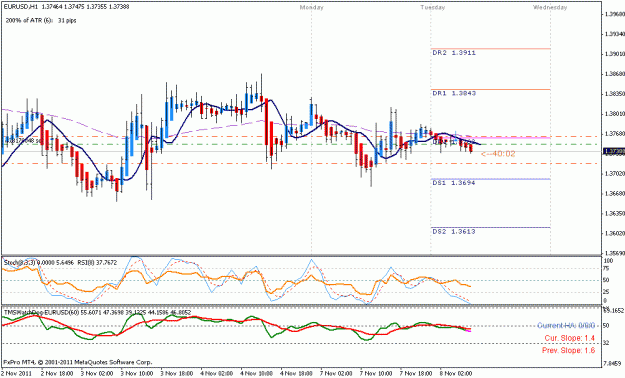The height and width of the screenshot is (378, 625).
Task: Click the stochastic scale value 75
Action: coord(607,269)
